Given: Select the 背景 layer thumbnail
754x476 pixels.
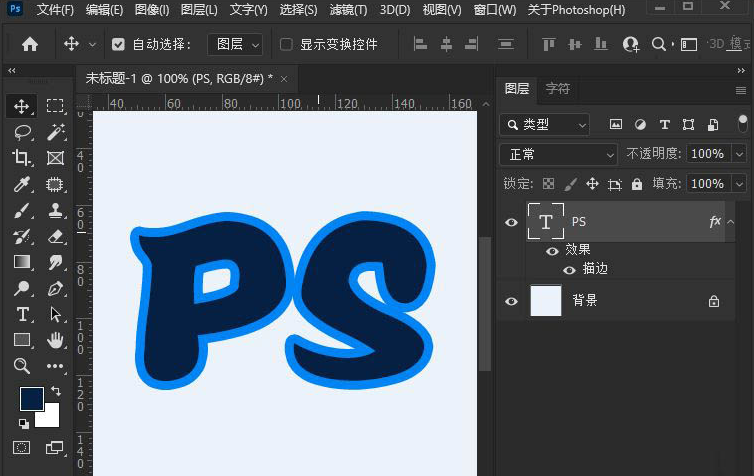Looking at the screenshot, I should (545, 300).
